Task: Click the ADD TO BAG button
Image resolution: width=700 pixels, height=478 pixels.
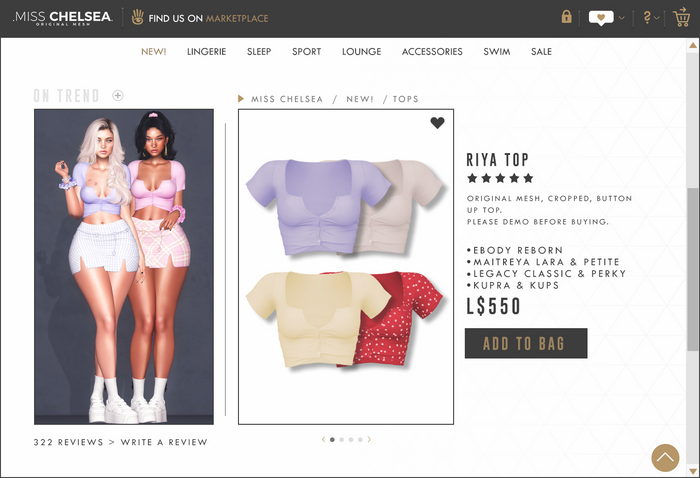Action: click(526, 343)
